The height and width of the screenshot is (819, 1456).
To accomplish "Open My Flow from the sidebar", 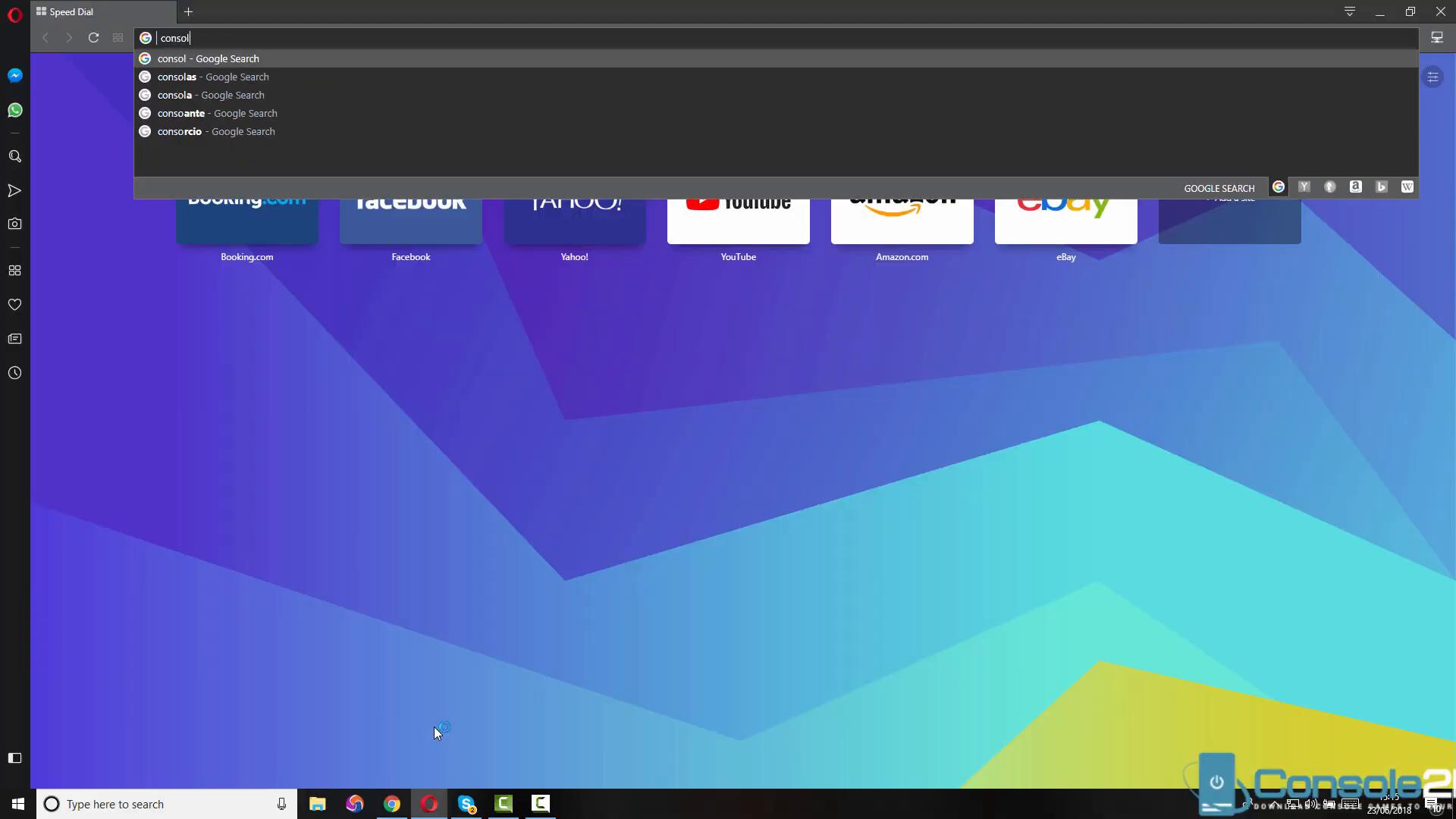I will click(14, 190).
